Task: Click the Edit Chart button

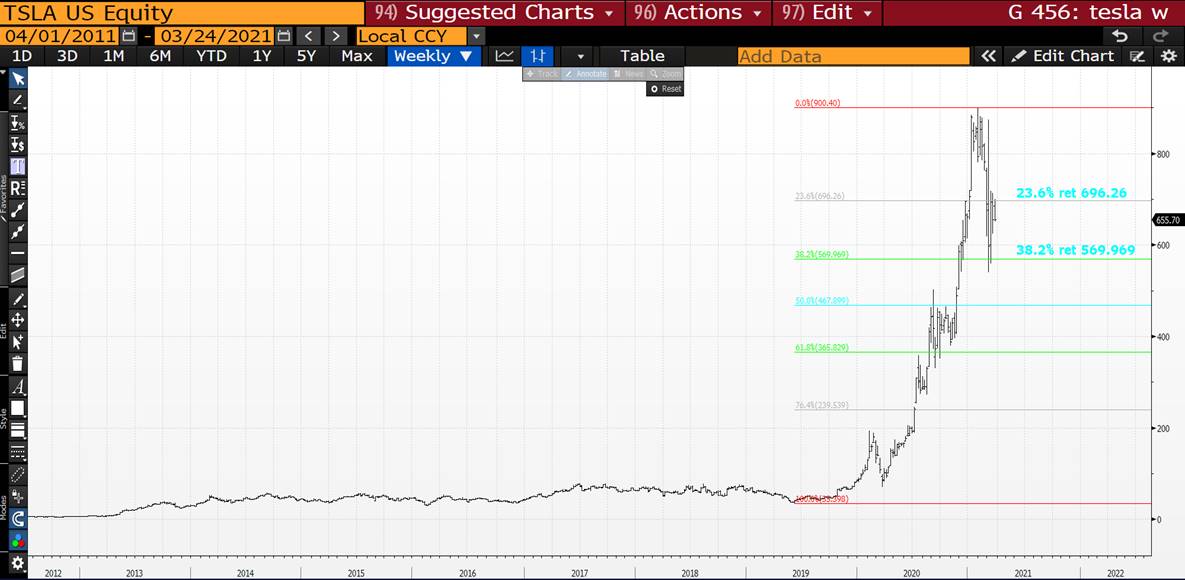Action: tap(1065, 56)
